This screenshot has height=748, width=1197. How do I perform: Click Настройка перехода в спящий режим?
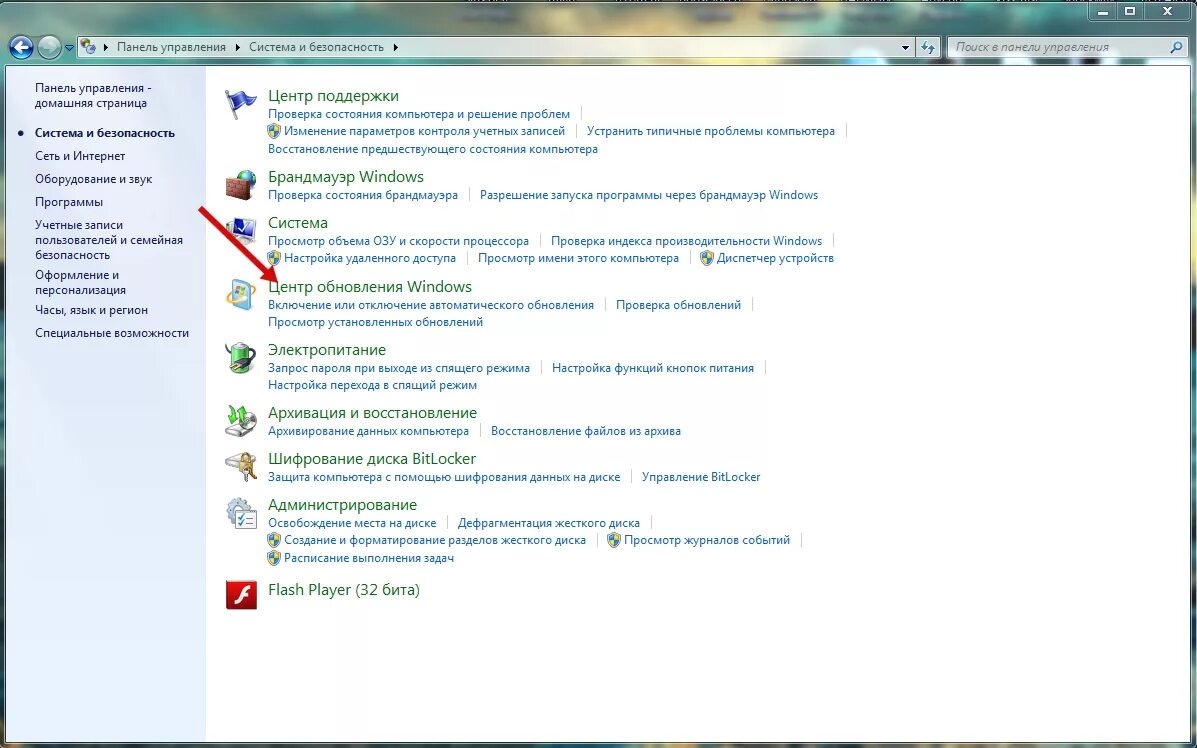373,385
